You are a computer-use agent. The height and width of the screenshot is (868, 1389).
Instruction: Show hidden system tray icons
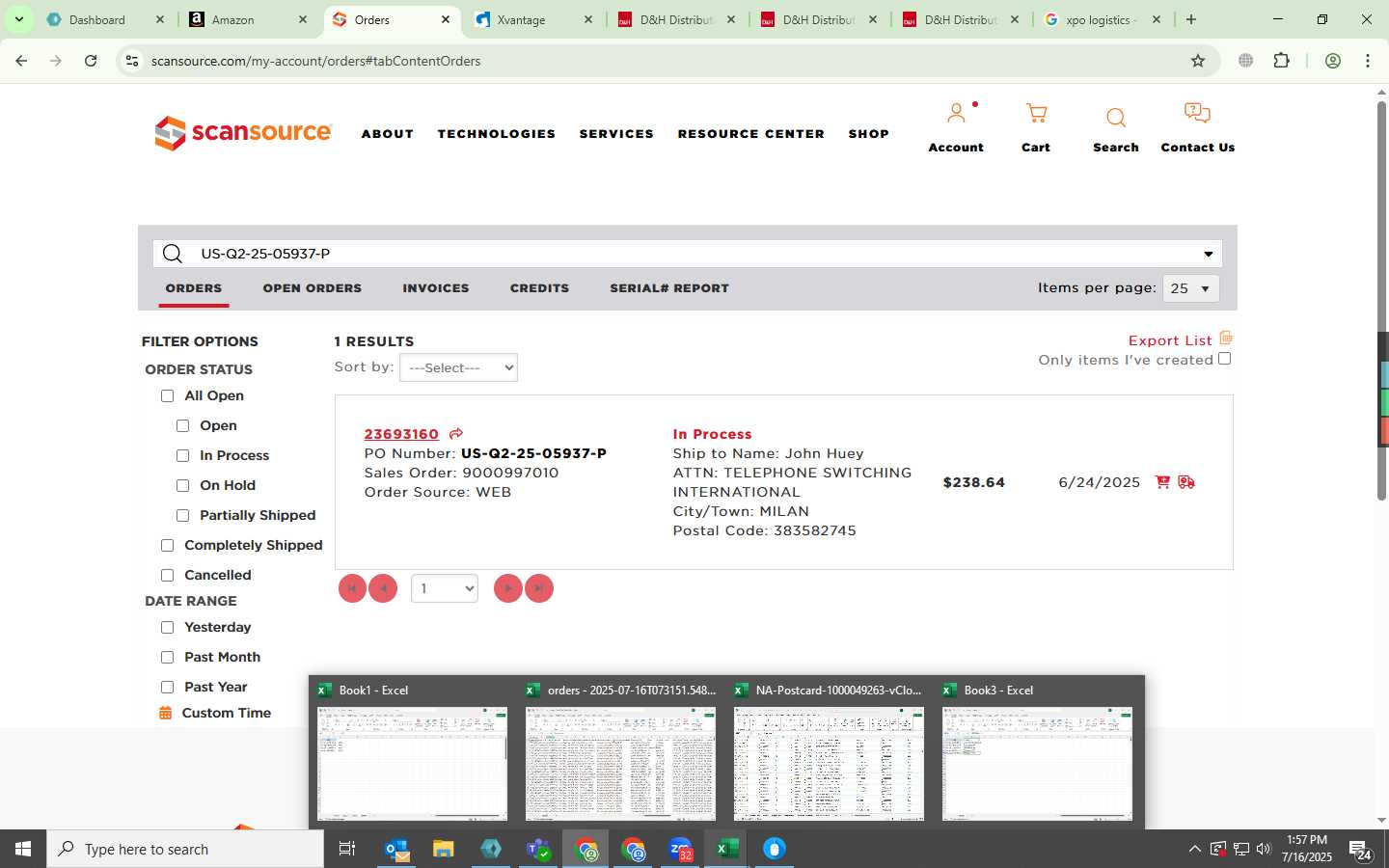1194,849
